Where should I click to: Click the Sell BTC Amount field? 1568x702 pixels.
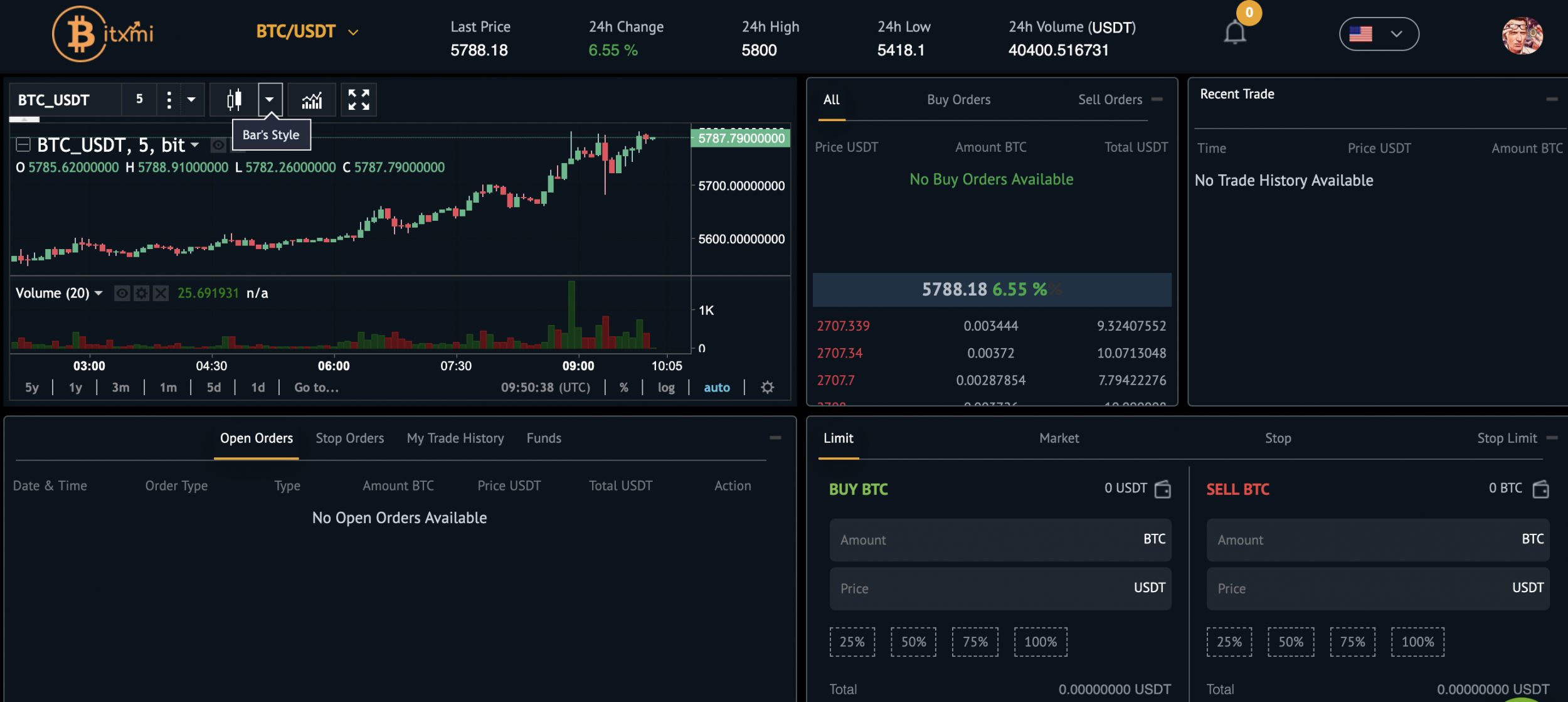[x=1378, y=540]
